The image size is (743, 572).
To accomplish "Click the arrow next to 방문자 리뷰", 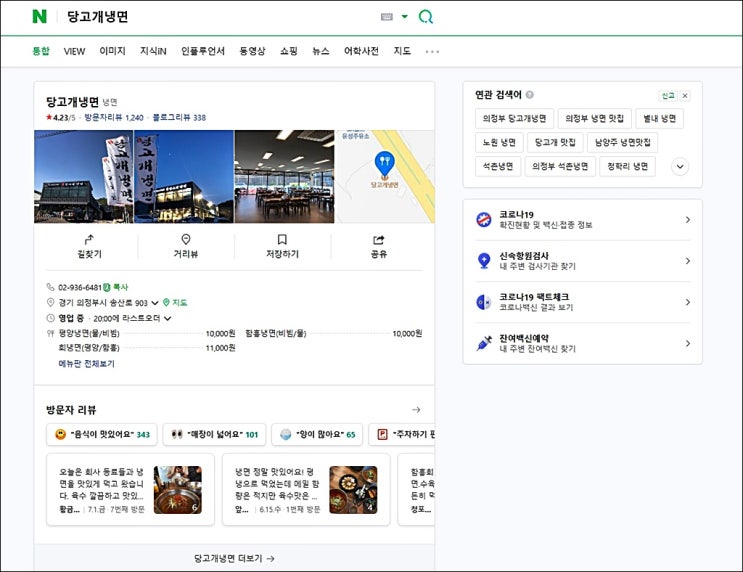I will point(416,409).
